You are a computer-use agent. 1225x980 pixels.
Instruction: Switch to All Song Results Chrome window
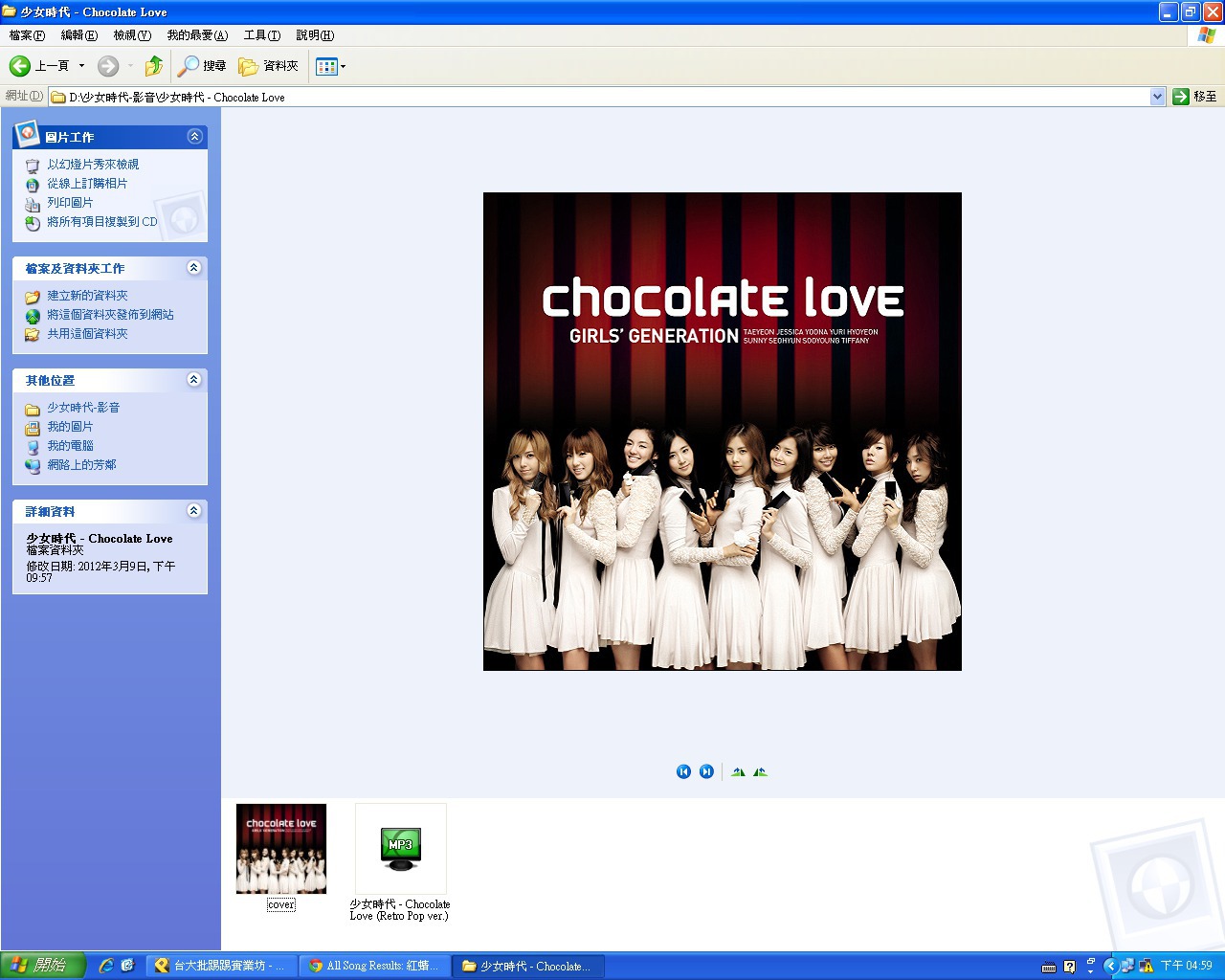374,966
